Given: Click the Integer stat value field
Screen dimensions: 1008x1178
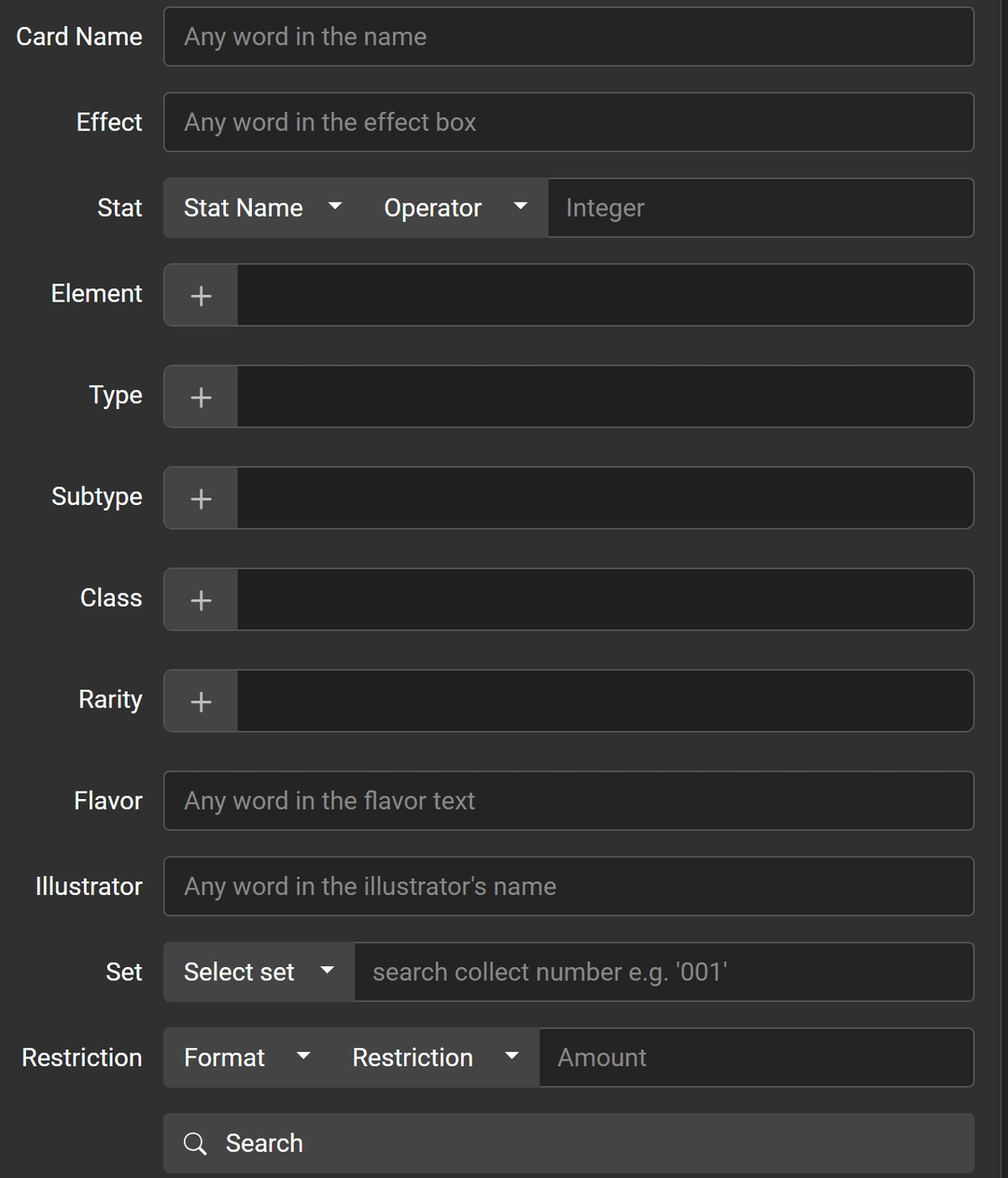Looking at the screenshot, I should [x=761, y=208].
